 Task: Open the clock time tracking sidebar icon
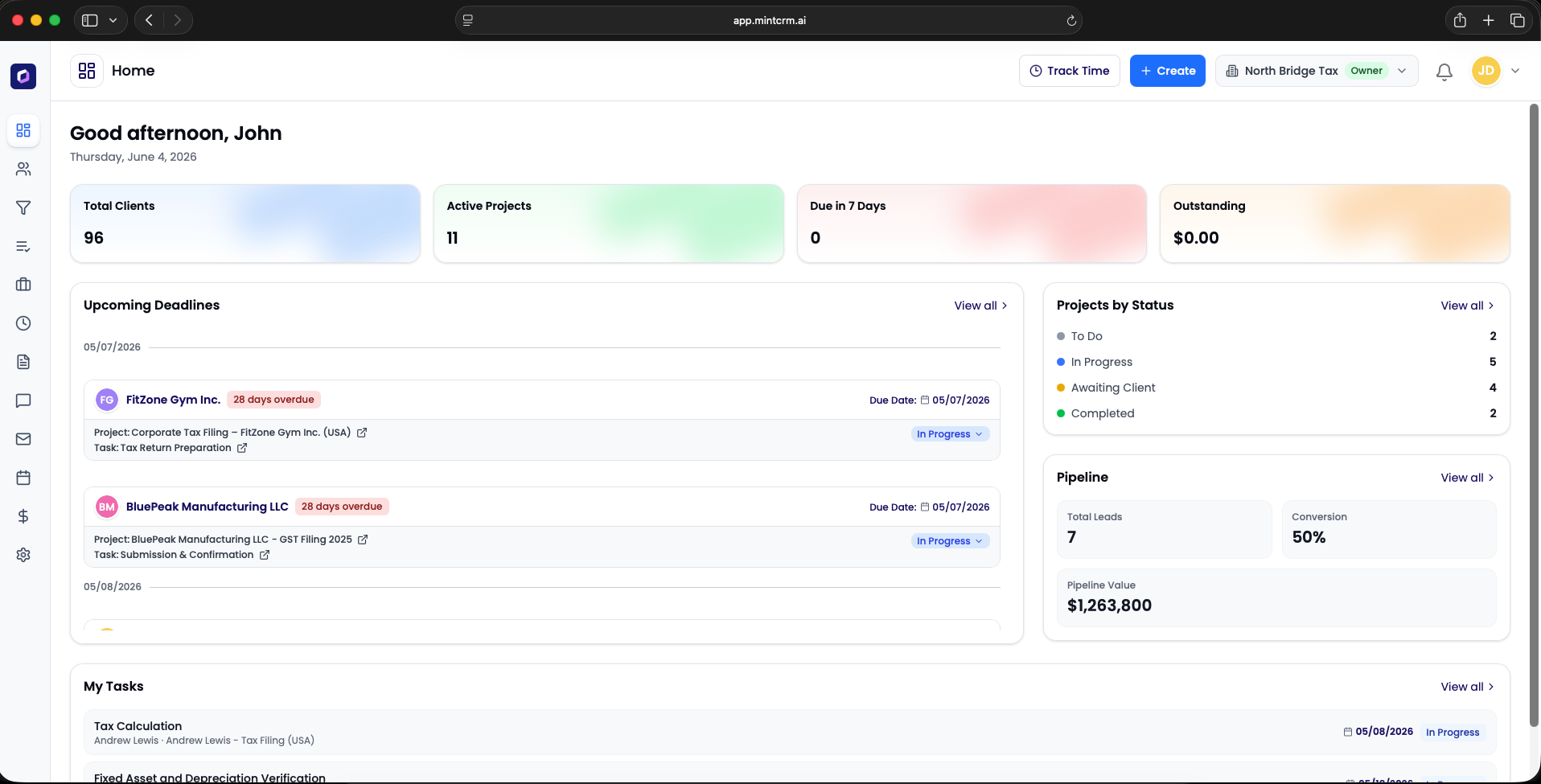point(23,323)
